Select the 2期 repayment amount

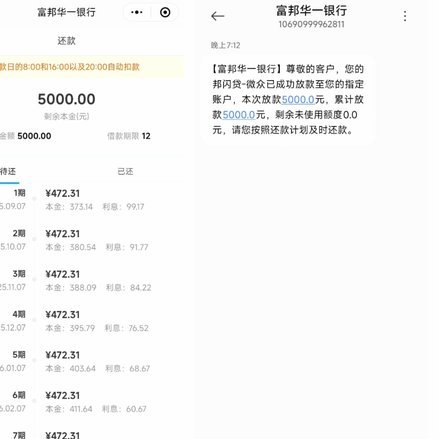[63, 234]
